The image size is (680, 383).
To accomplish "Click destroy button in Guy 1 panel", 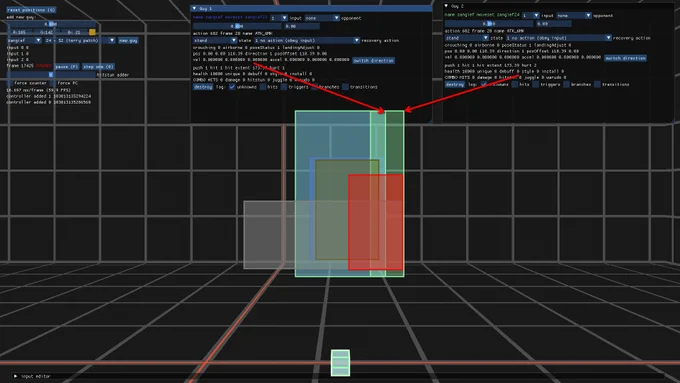I will [203, 87].
